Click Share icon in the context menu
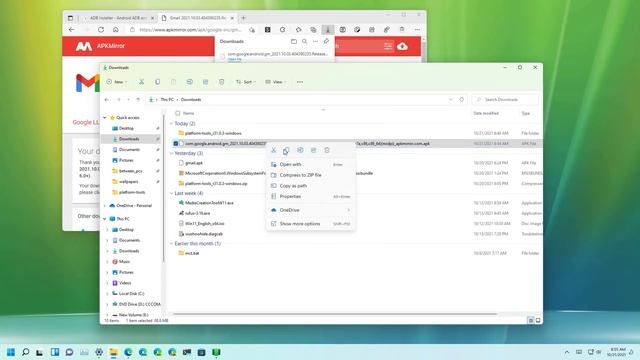 click(x=313, y=150)
